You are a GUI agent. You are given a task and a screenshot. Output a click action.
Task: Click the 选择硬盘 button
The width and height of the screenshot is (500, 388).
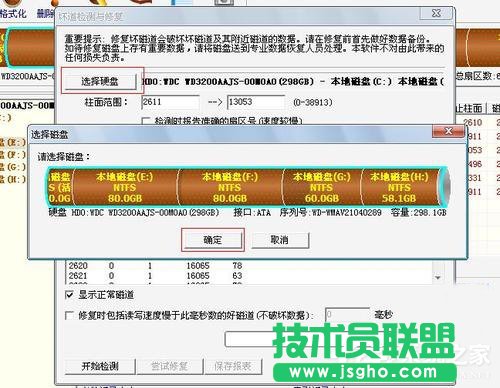click(100, 81)
